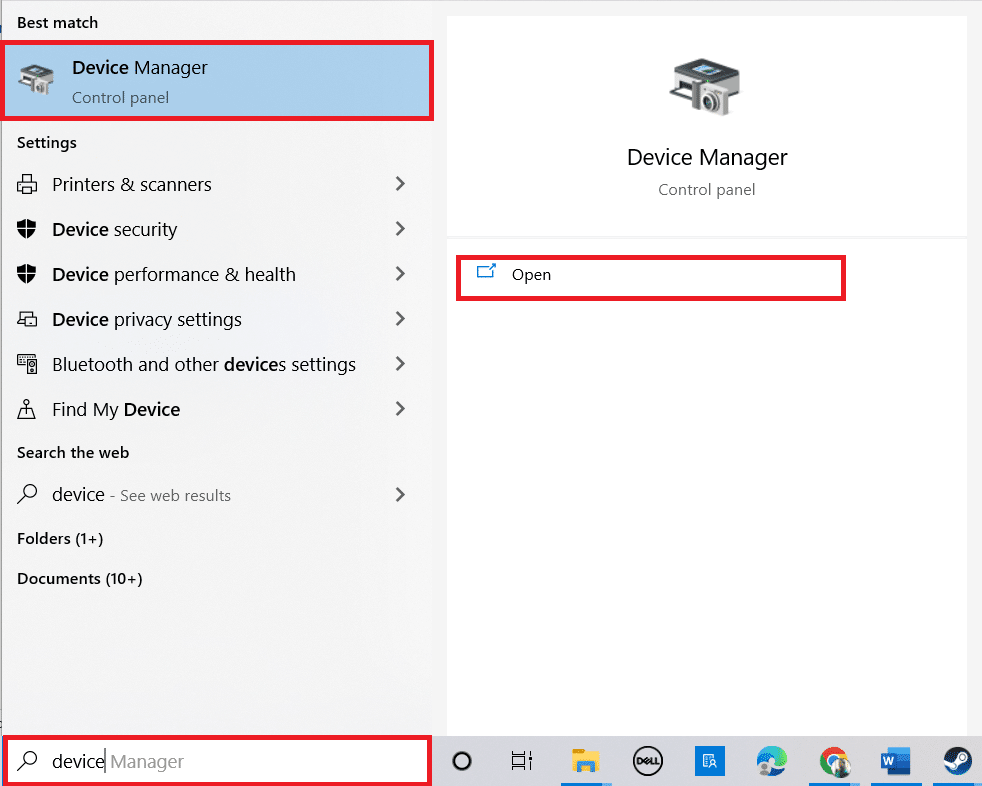Expand web results for device search
The height and width of the screenshot is (786, 982).
pos(400,494)
